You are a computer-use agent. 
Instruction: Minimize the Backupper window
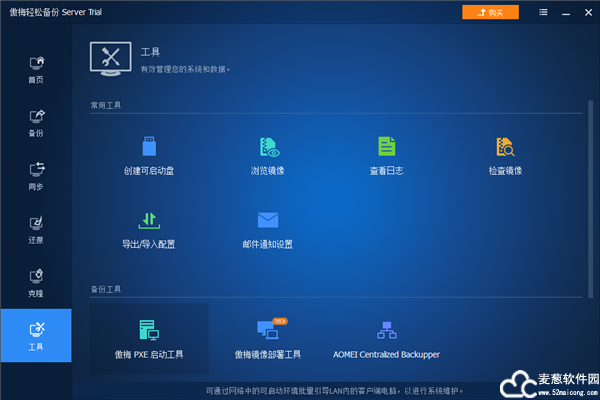click(564, 12)
